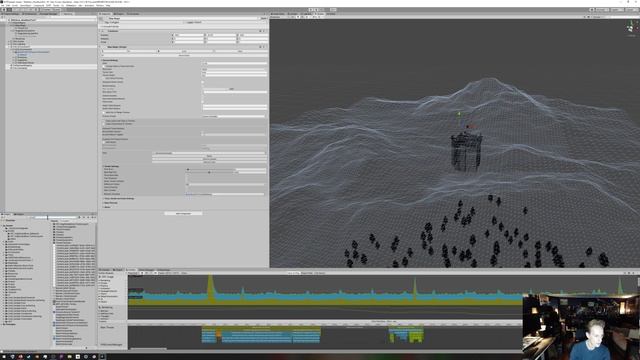Open the Layers dropdown in the top-right toolbar

[x=617, y=9]
